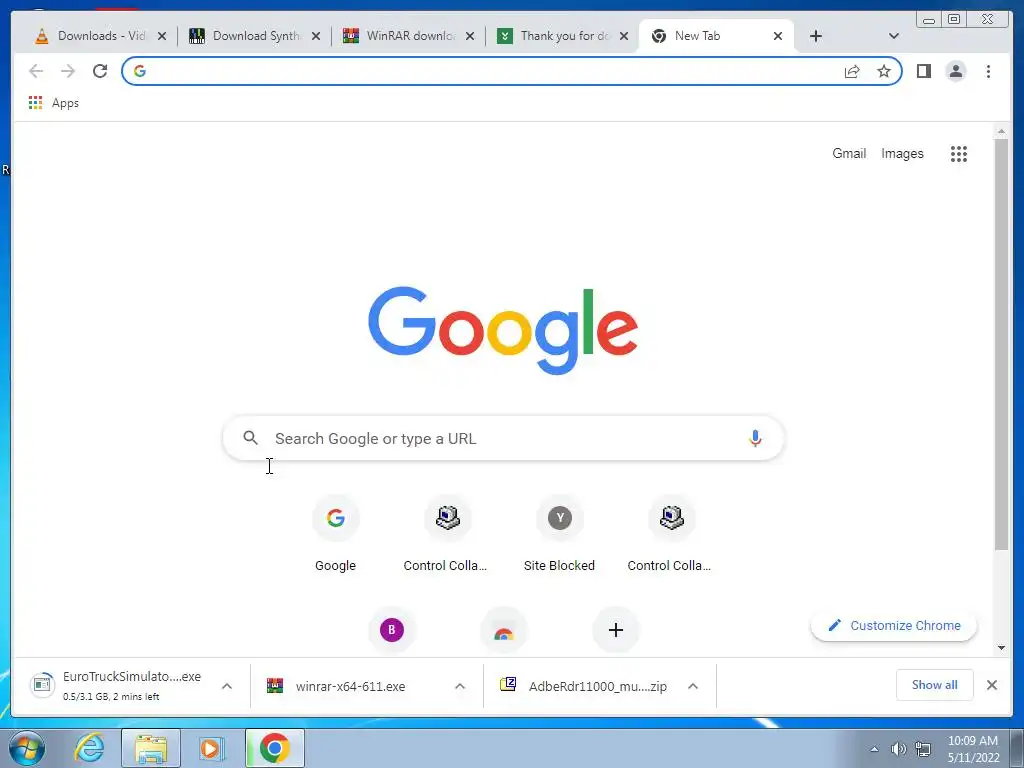Open a new tab with plus button
The image size is (1024, 768).
[816, 36]
